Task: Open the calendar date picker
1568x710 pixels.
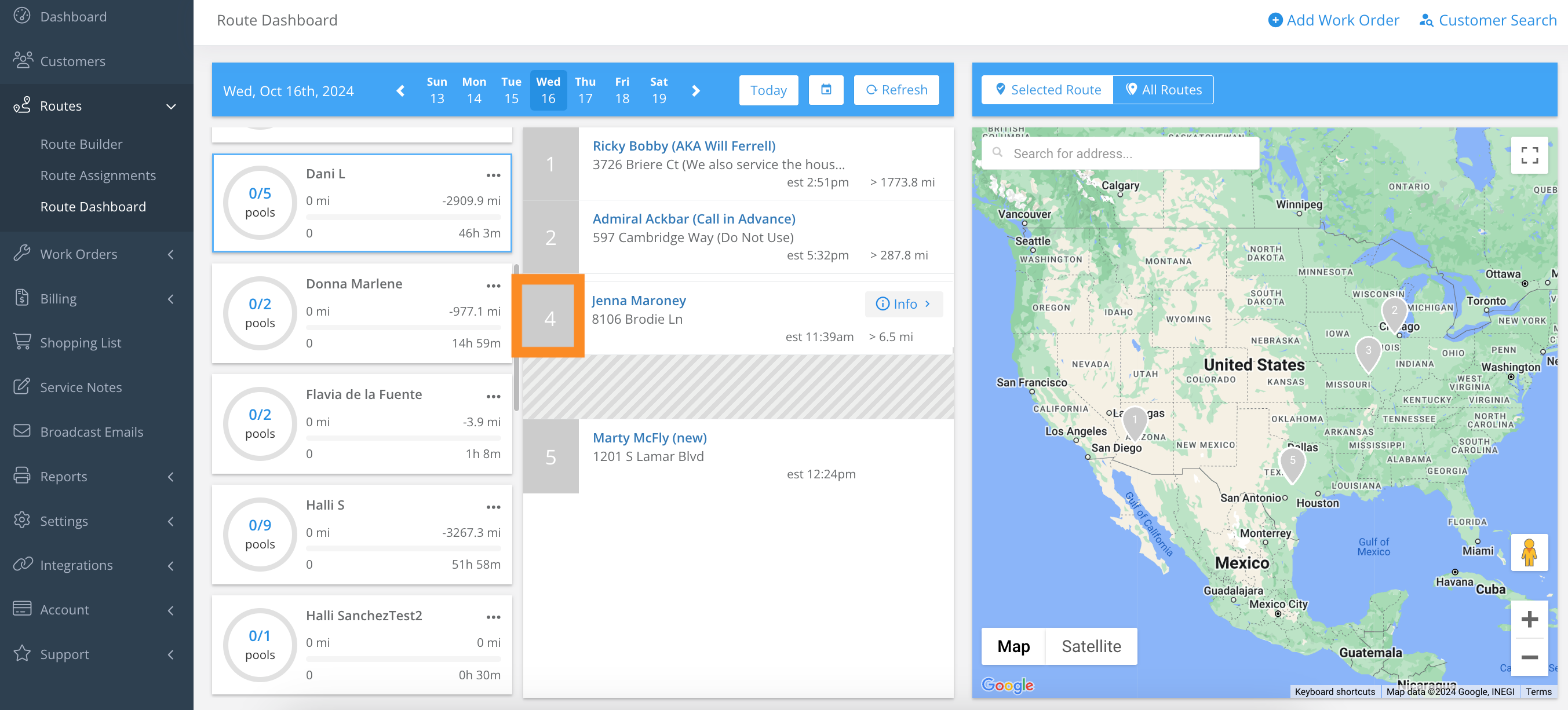Action: [826, 90]
